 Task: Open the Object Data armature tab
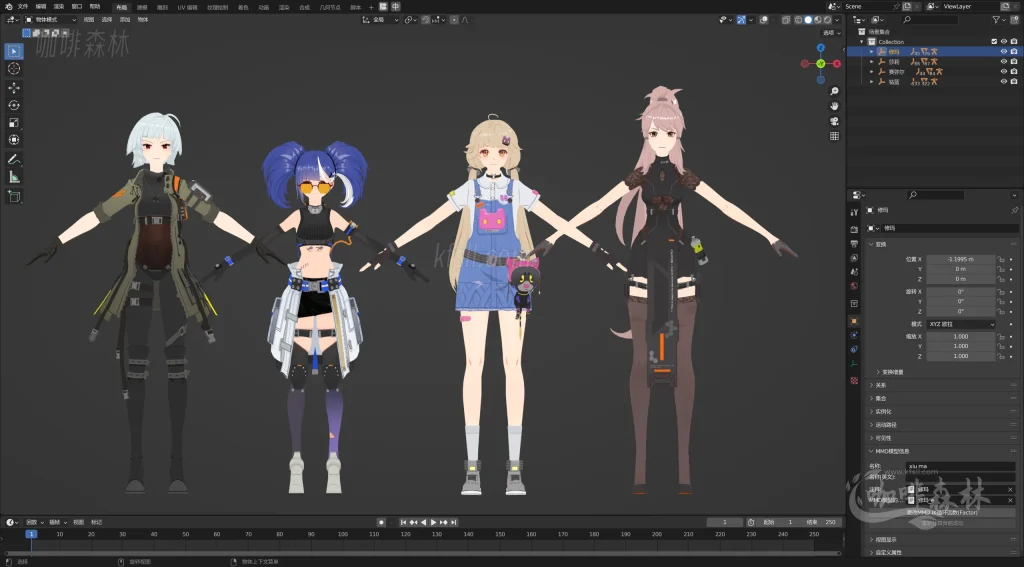pos(854,364)
